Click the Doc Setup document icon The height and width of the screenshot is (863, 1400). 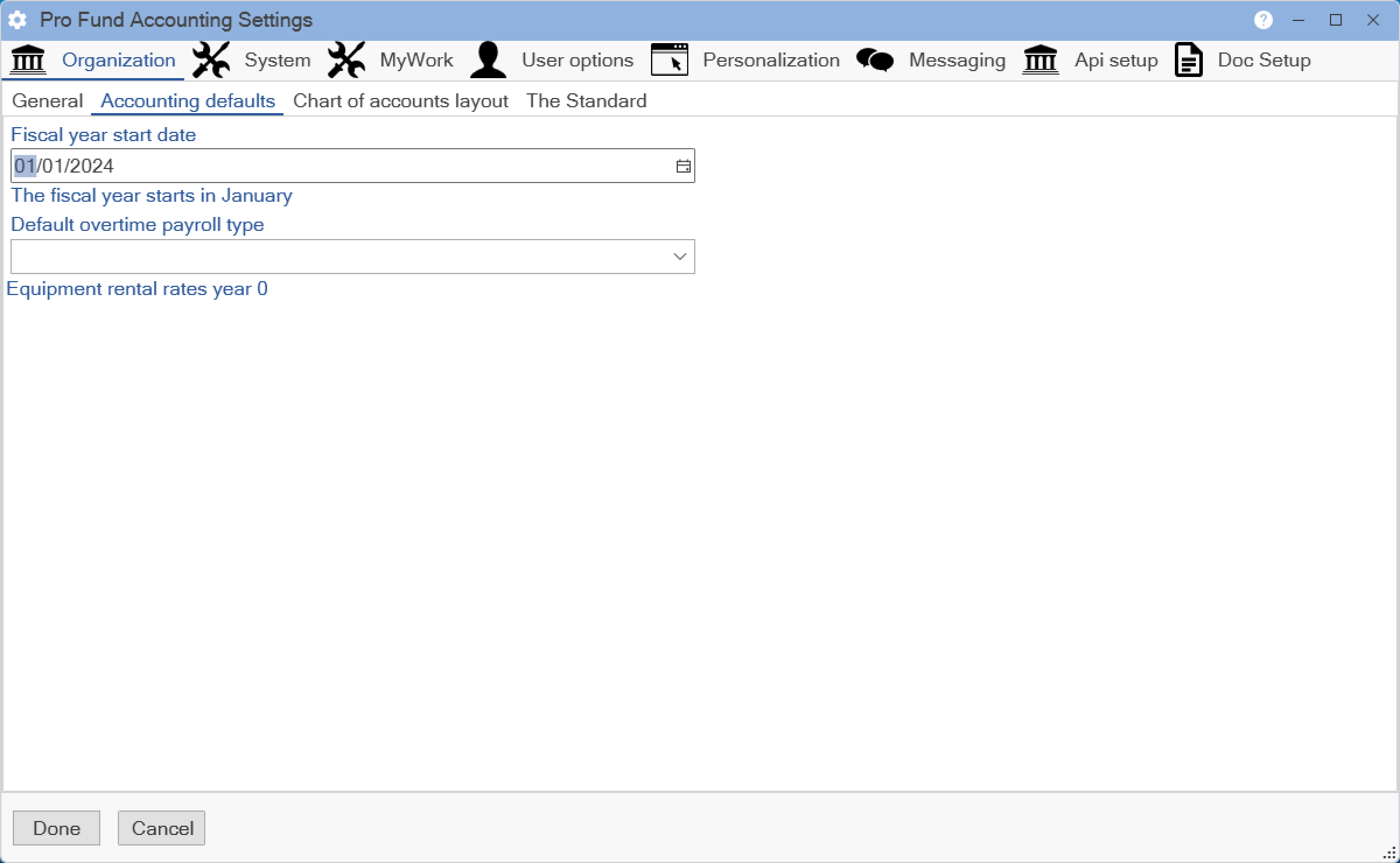click(x=1188, y=60)
